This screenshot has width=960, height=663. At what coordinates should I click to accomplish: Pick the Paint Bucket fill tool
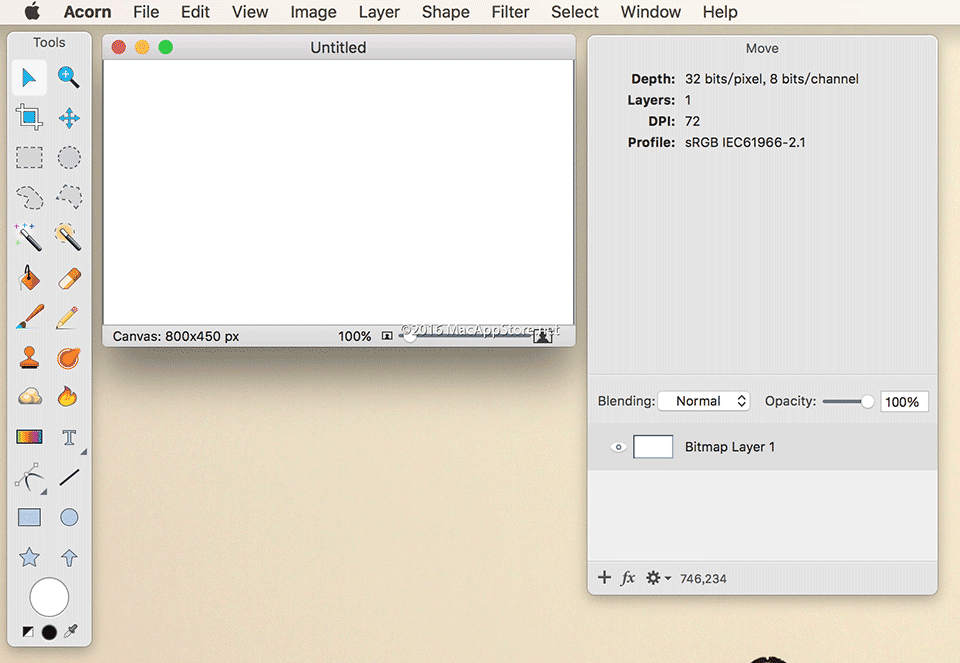pos(29,277)
